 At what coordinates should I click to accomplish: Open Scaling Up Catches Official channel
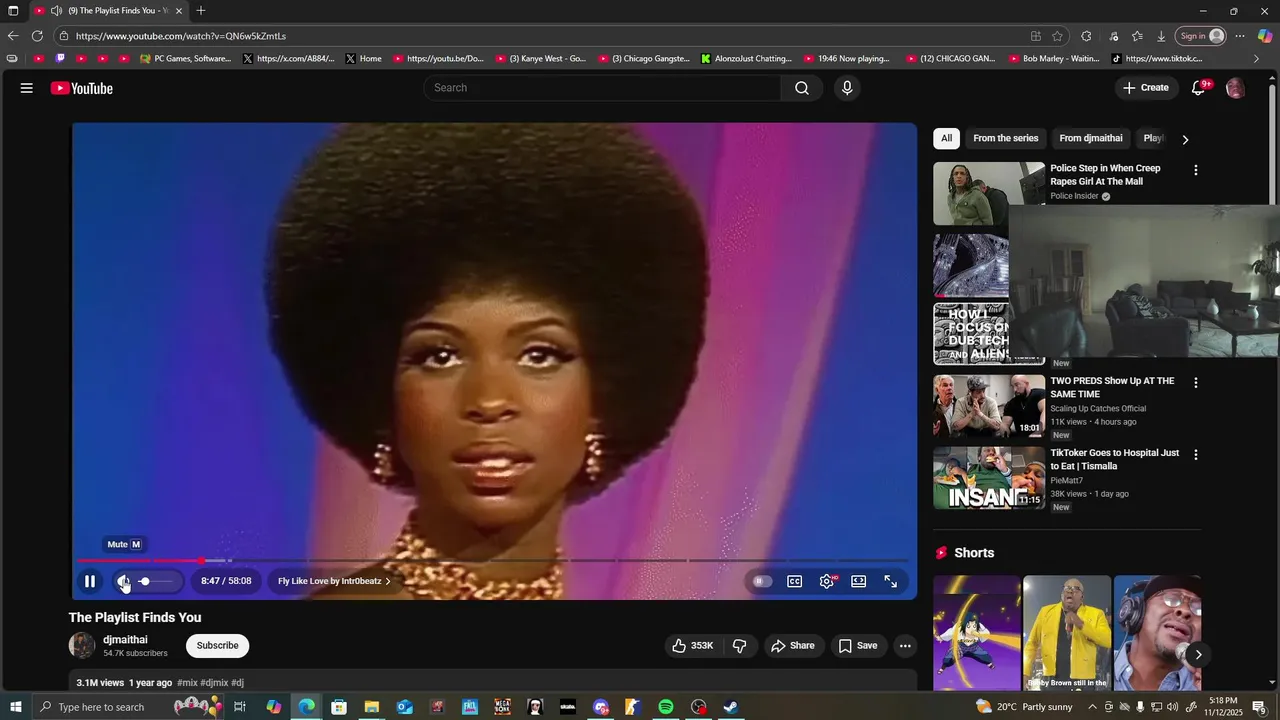[1098, 409]
